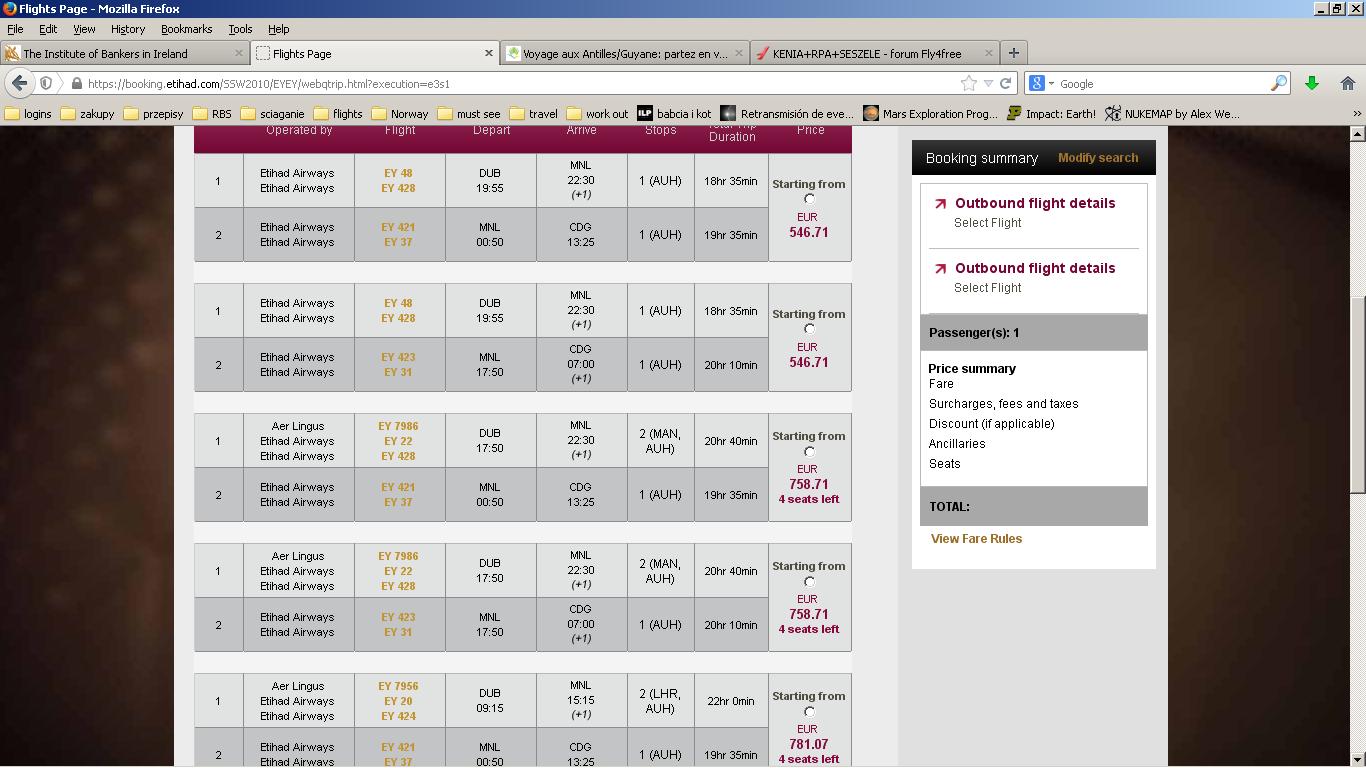Click scrollbar up arrow

[x=1357, y=133]
